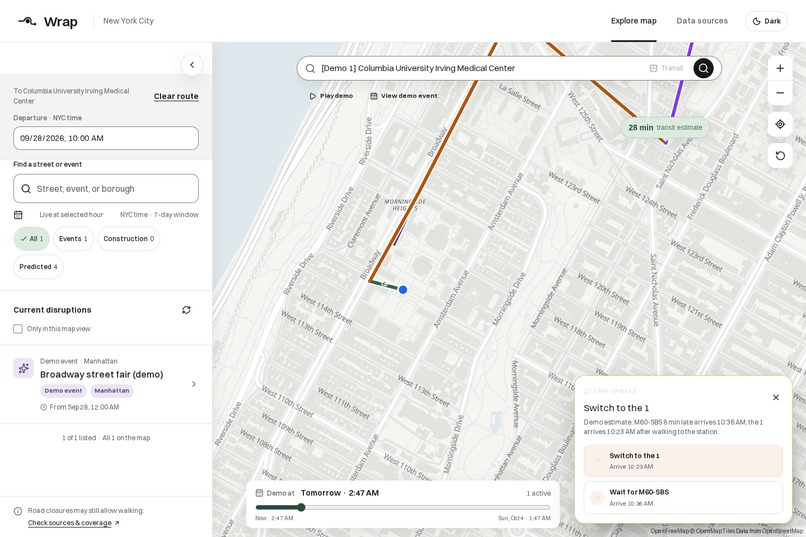Image resolution: width=806 pixels, height=537 pixels.
Task: Click Play demo
Action: tap(331, 96)
